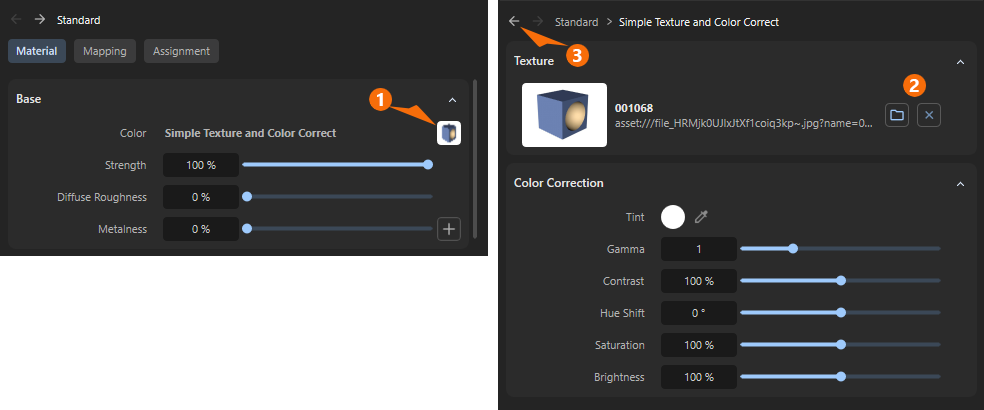Open the Color texture node thumbnail icon
Screen dimensions: 984x410
[449, 133]
